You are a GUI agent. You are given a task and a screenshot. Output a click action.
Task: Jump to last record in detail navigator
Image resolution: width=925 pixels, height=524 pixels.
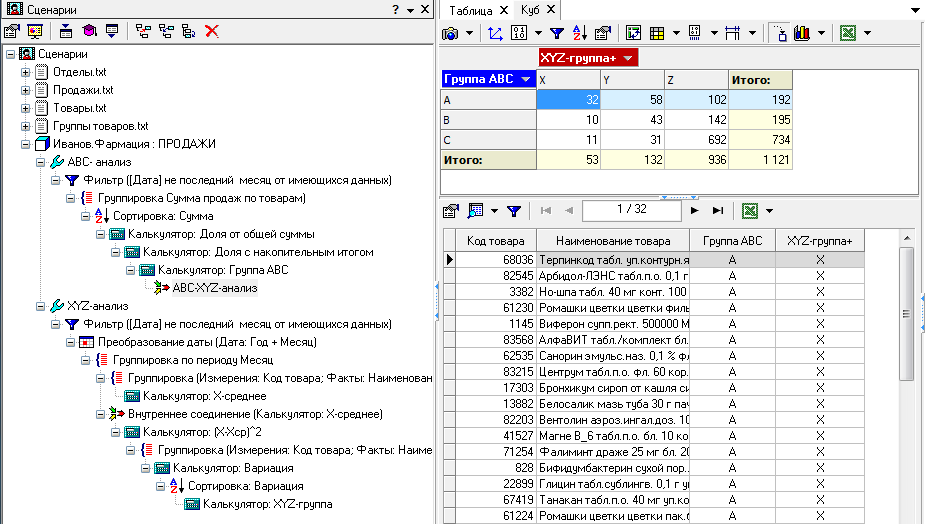[717, 211]
